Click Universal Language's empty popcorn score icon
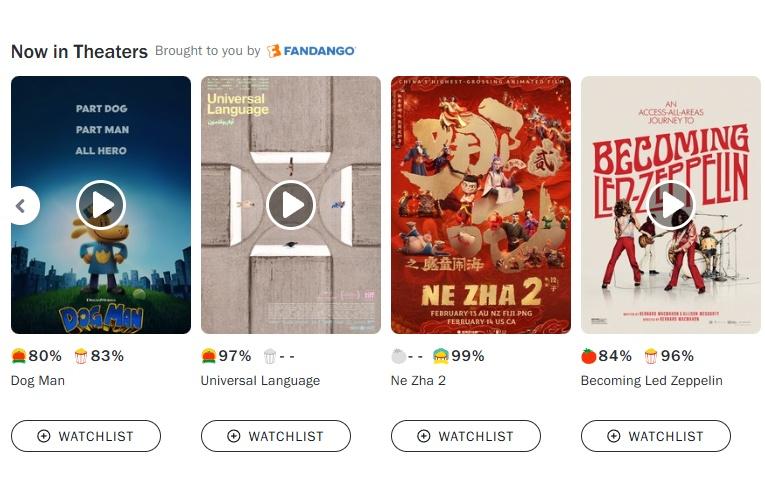 (x=270, y=356)
